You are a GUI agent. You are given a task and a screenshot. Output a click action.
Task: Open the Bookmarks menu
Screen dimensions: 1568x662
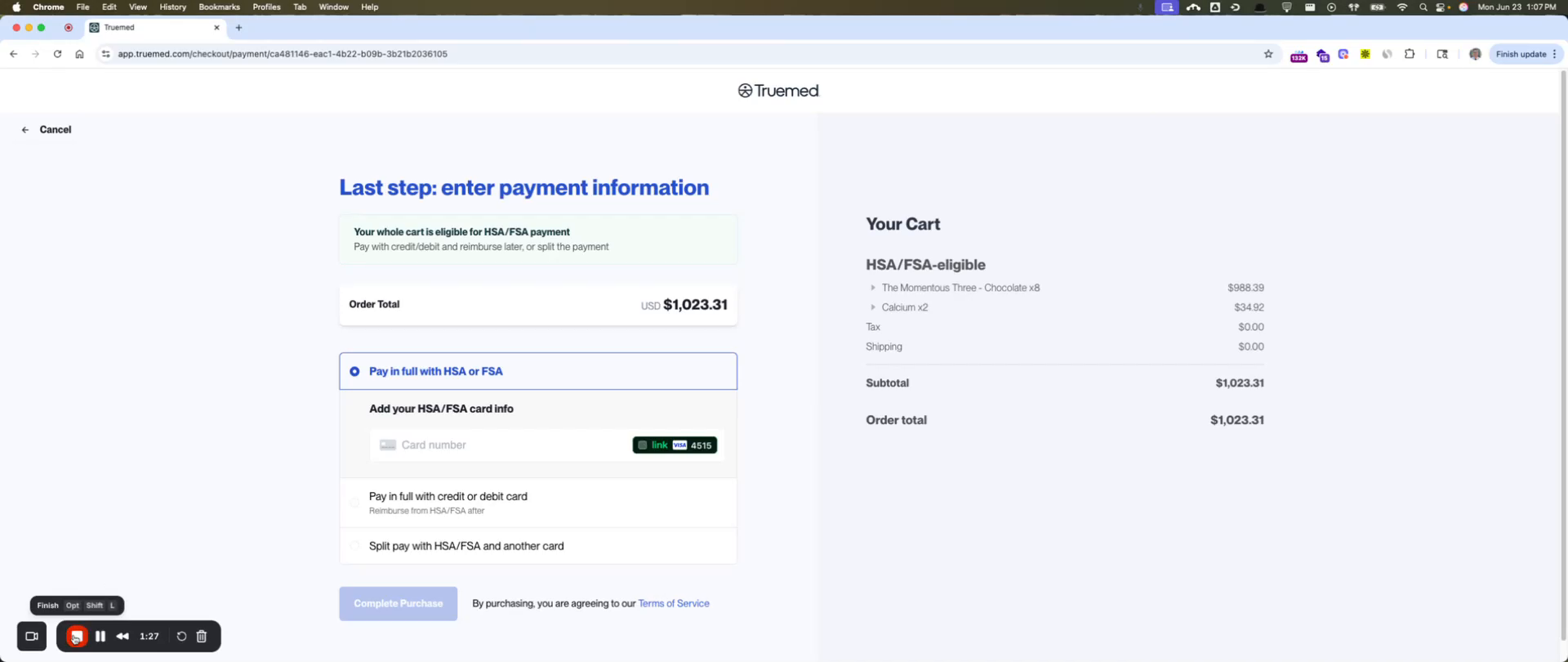(219, 7)
